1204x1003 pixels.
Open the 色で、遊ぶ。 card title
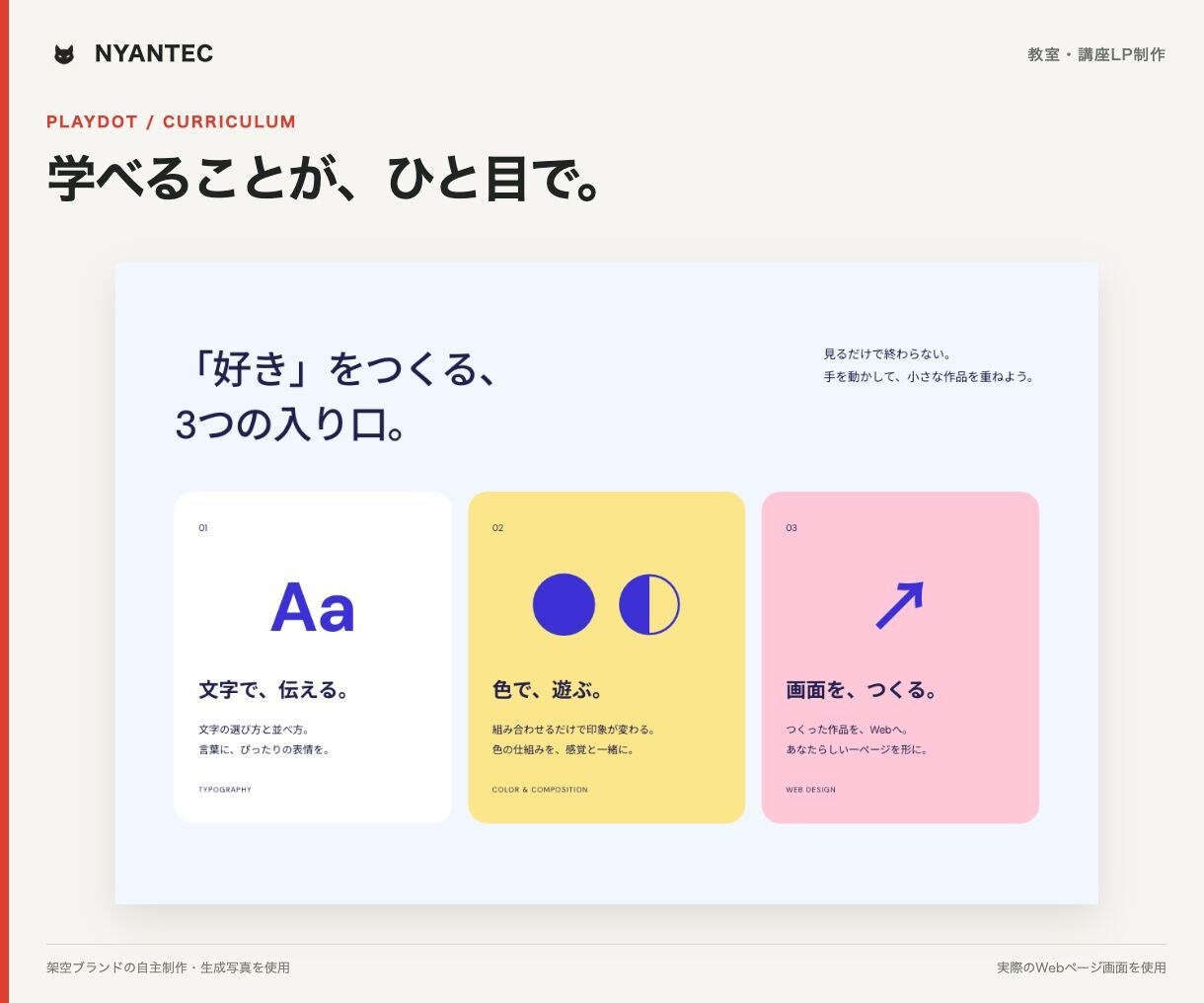[x=548, y=690]
